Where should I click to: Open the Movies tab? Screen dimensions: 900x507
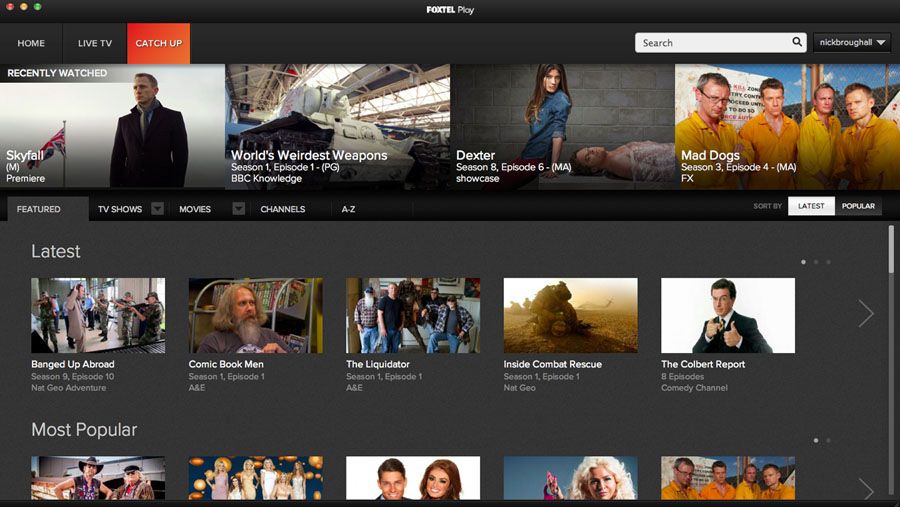tap(195, 209)
